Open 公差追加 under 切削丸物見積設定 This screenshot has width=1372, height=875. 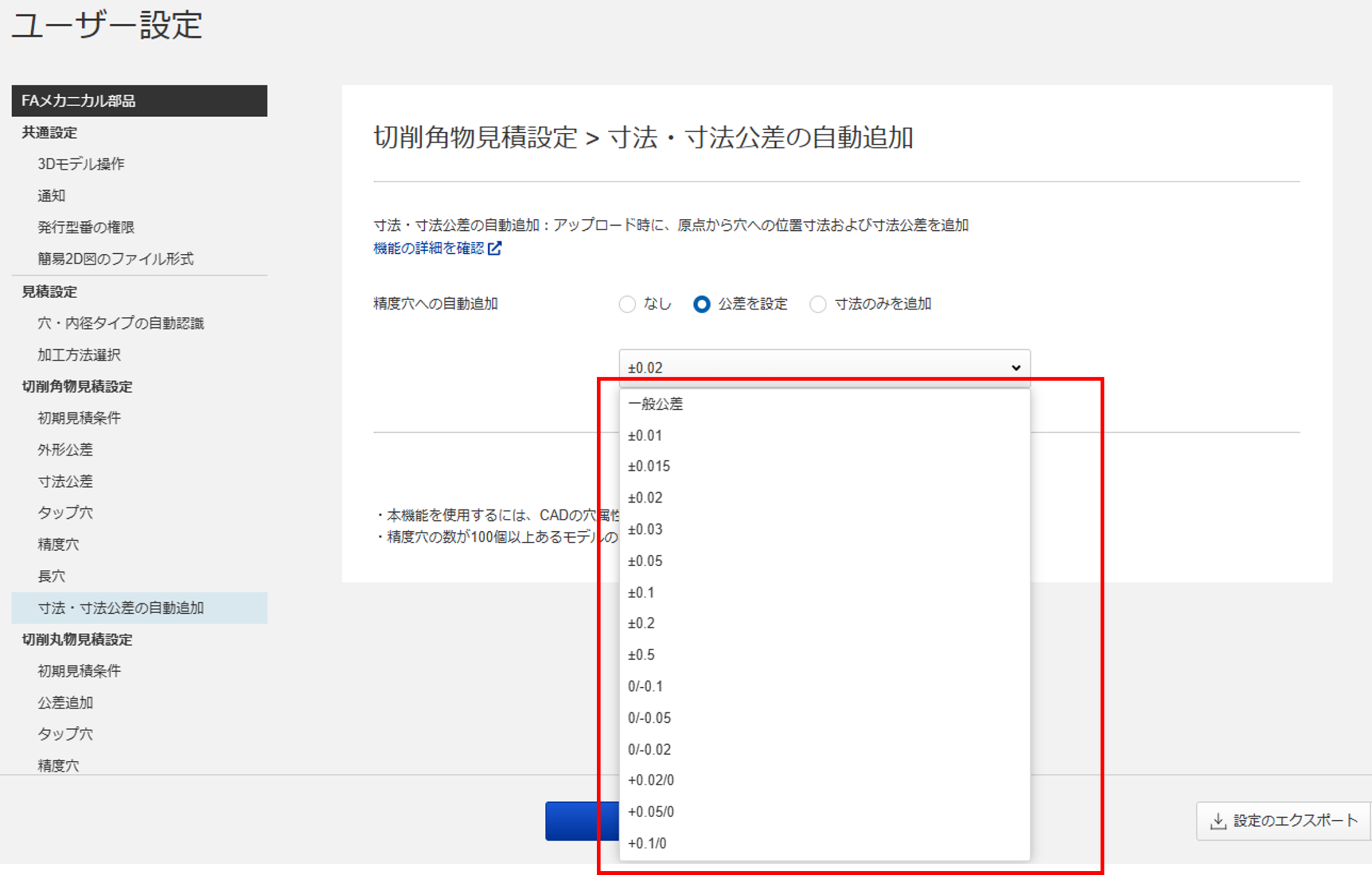coord(64,702)
